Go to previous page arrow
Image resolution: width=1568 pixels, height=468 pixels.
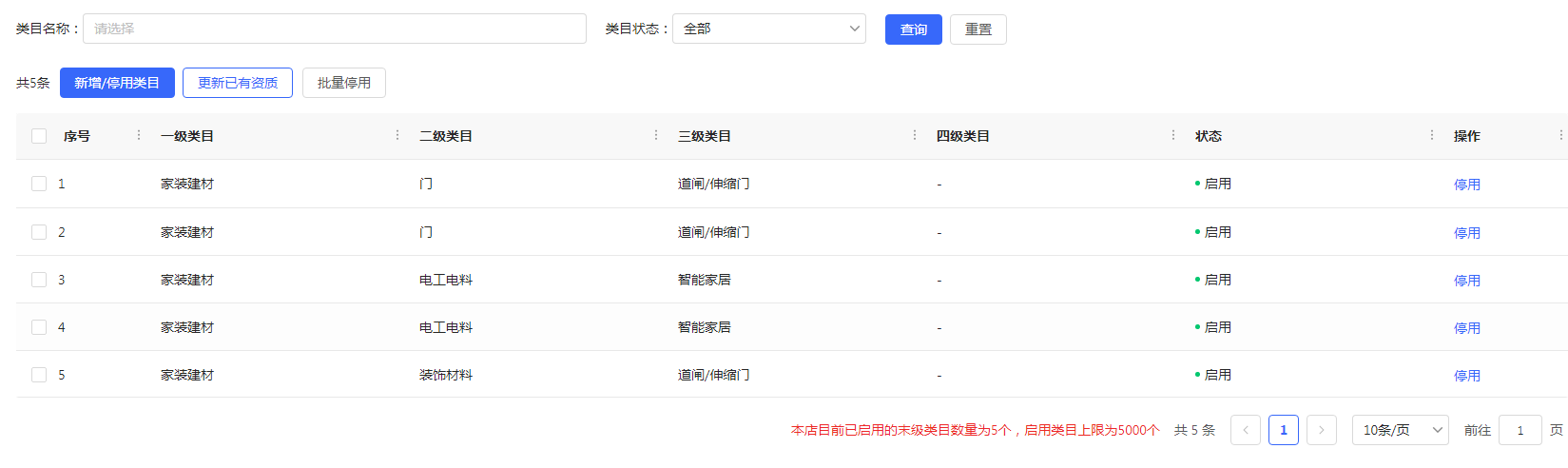(x=1245, y=430)
